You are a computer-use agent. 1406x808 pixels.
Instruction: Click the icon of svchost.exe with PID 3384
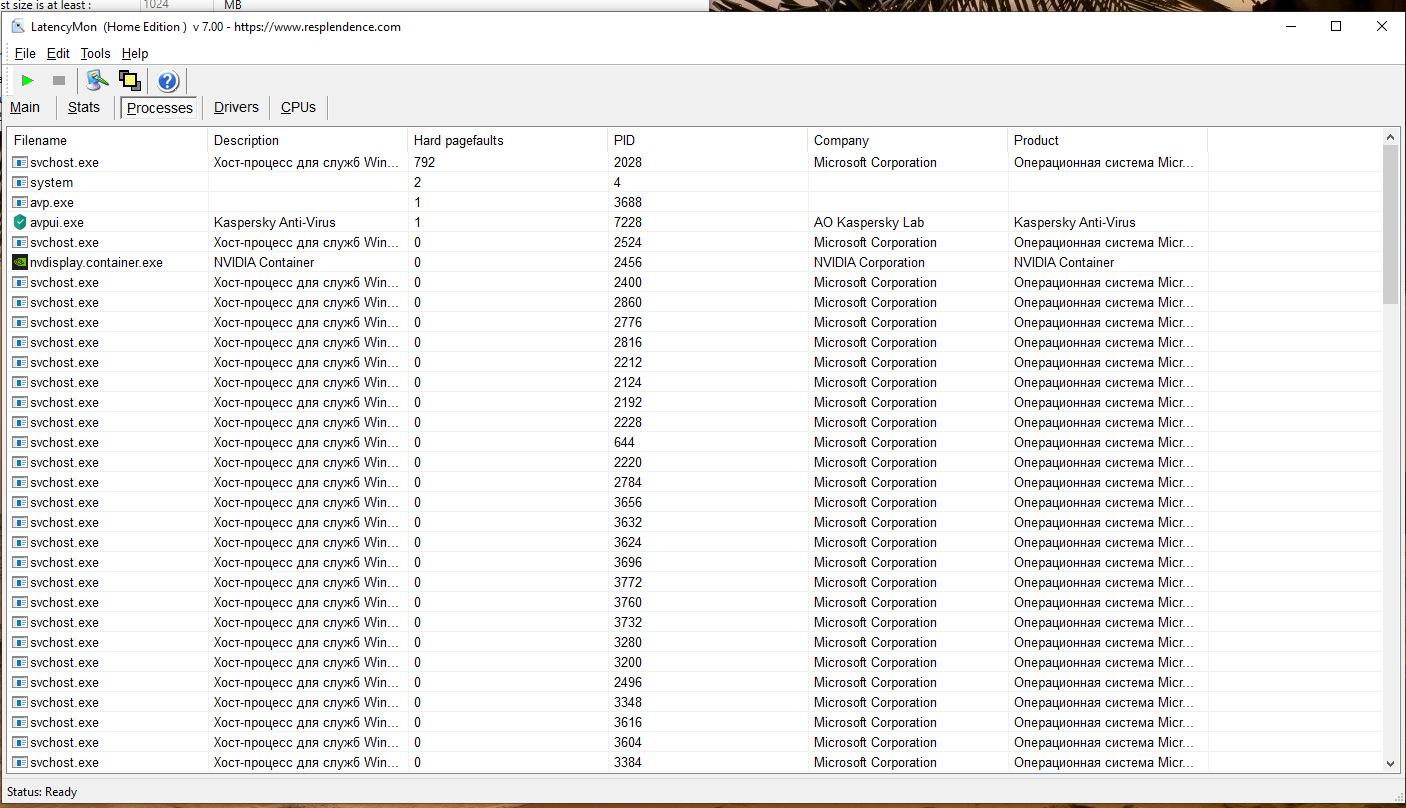(20, 762)
